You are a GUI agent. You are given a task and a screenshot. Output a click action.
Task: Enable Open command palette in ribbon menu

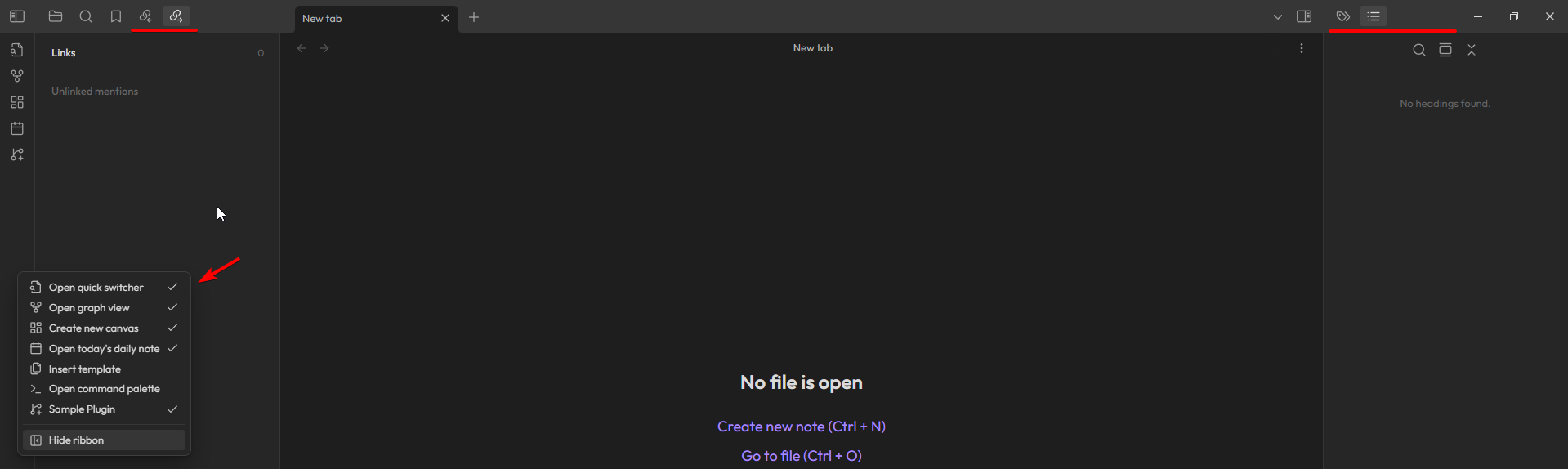105,389
